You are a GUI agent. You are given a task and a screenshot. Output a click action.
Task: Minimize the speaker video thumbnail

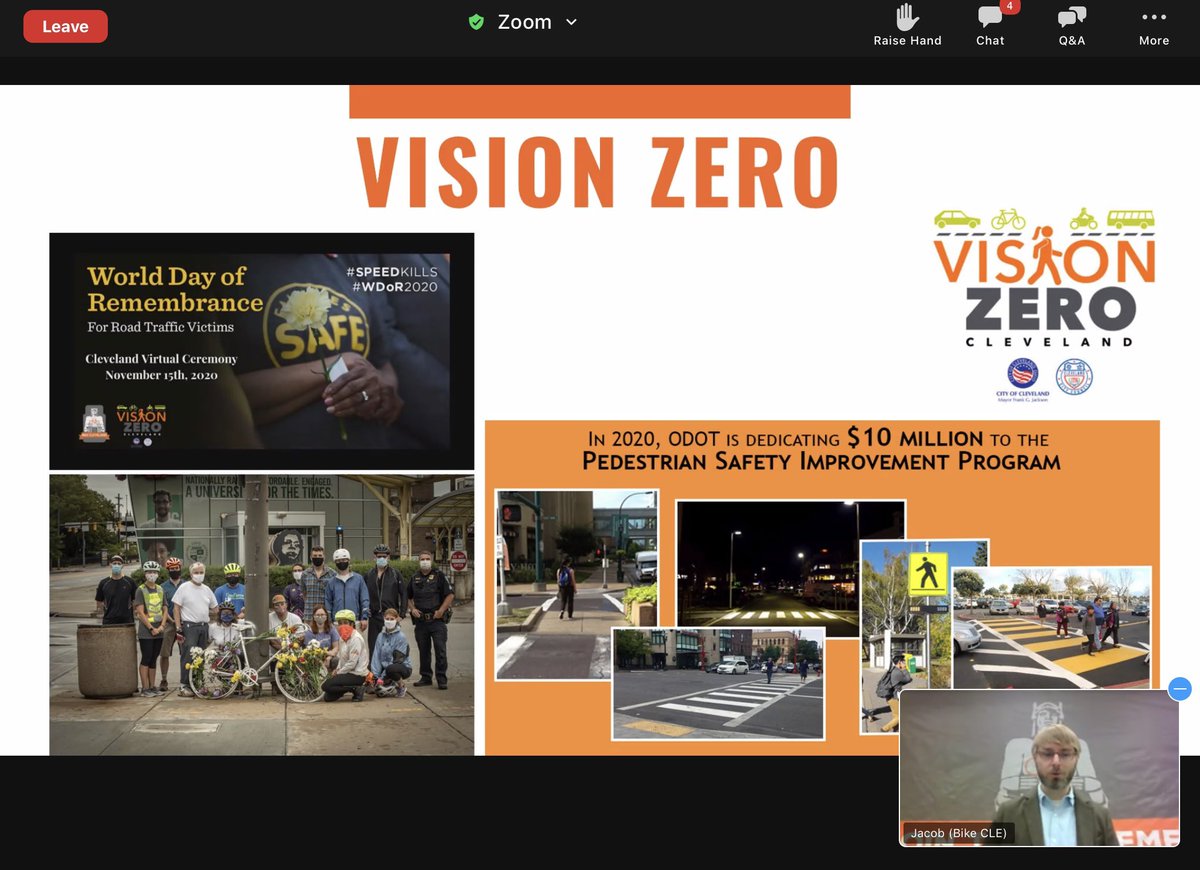point(1180,689)
